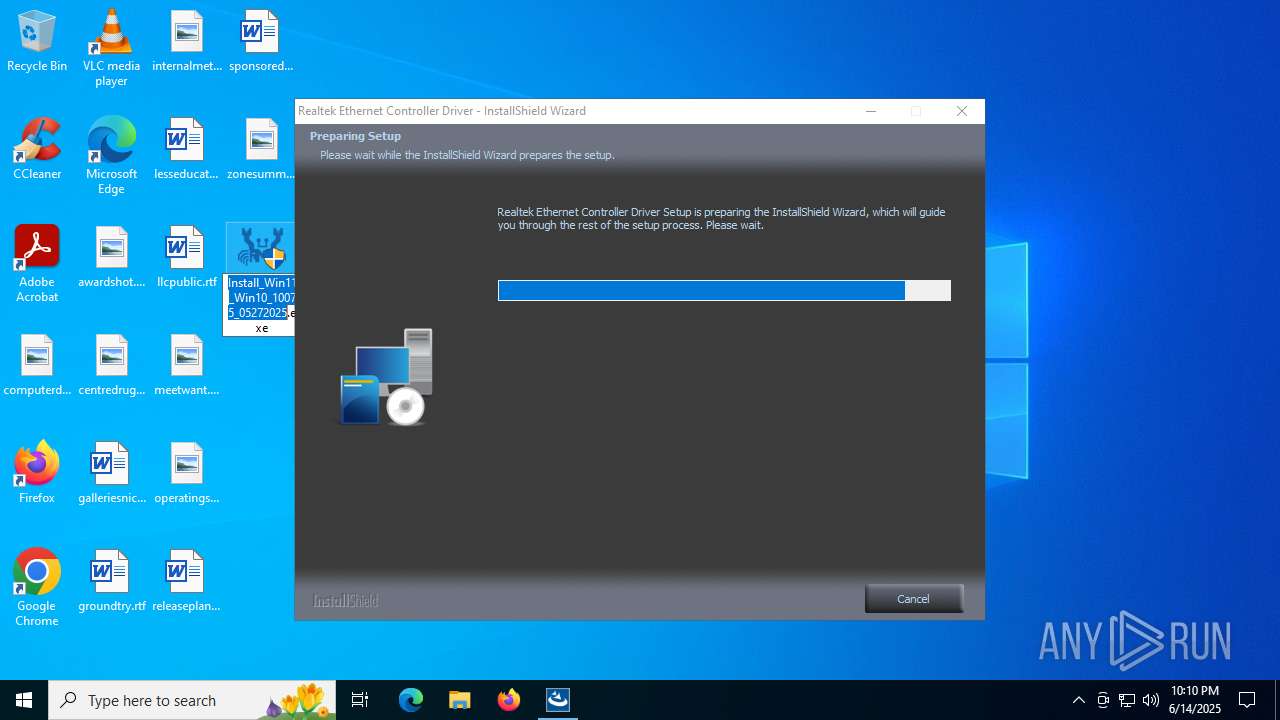Select the zonesumm image file

[x=261, y=150]
